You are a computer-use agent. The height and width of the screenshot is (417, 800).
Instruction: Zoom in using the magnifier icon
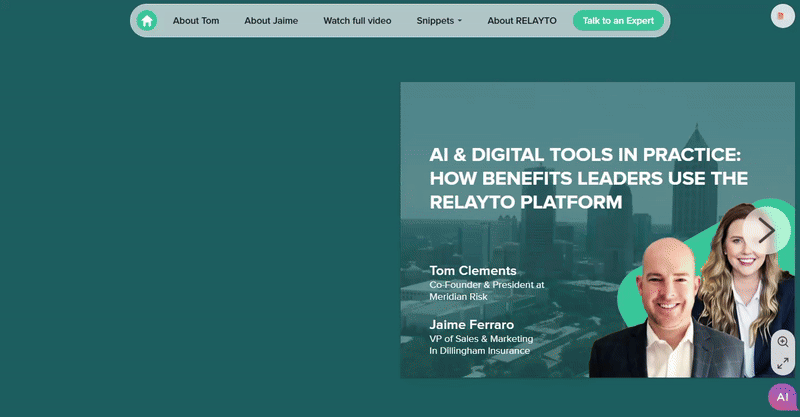coord(783,341)
